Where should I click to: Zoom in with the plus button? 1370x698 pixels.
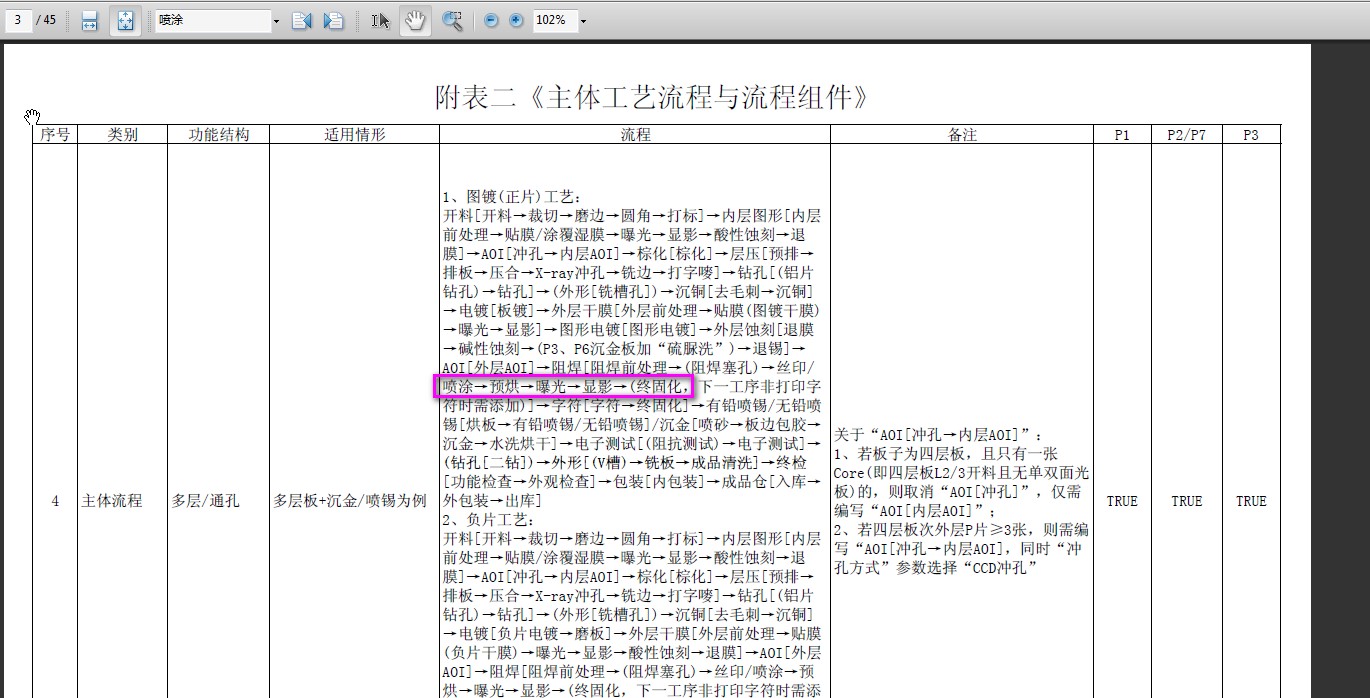[x=516, y=20]
